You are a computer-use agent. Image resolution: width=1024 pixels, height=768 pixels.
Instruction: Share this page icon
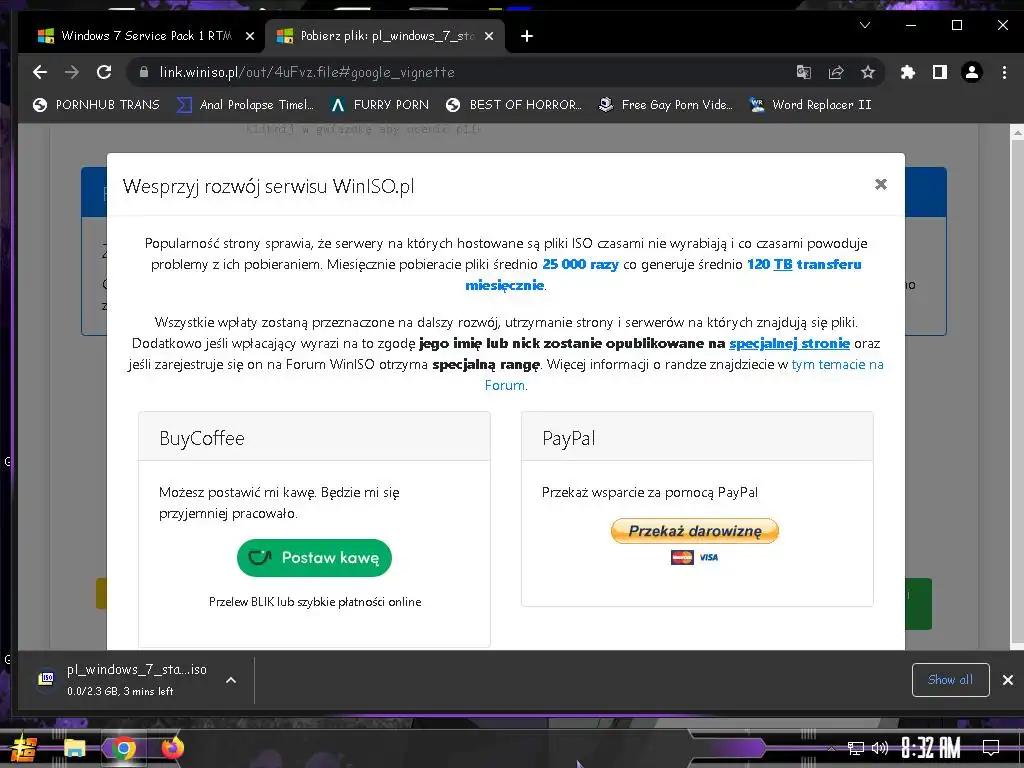[x=836, y=72]
